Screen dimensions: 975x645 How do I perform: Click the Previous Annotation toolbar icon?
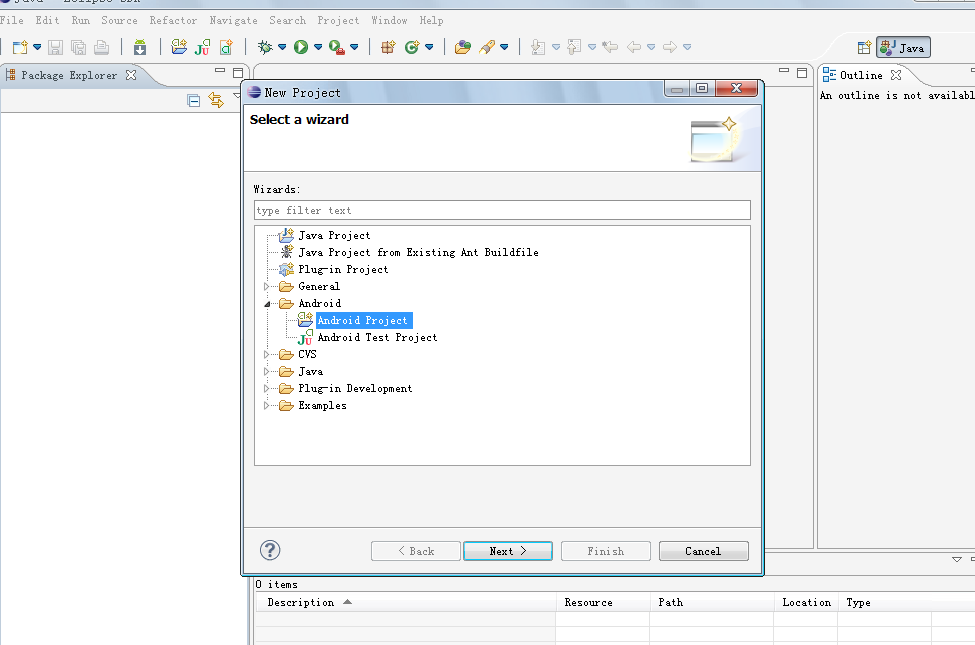pos(575,47)
